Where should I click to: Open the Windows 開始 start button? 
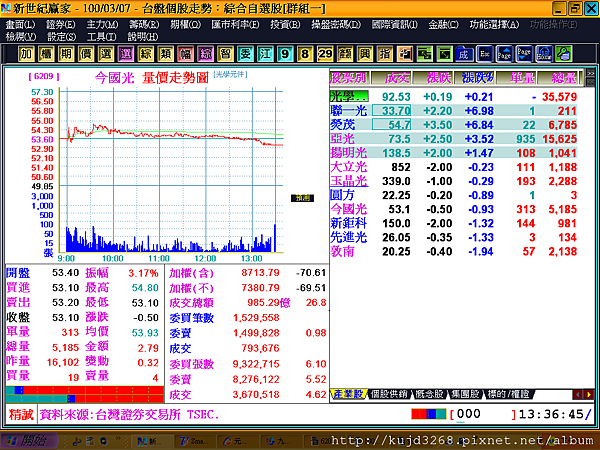(x=29, y=441)
